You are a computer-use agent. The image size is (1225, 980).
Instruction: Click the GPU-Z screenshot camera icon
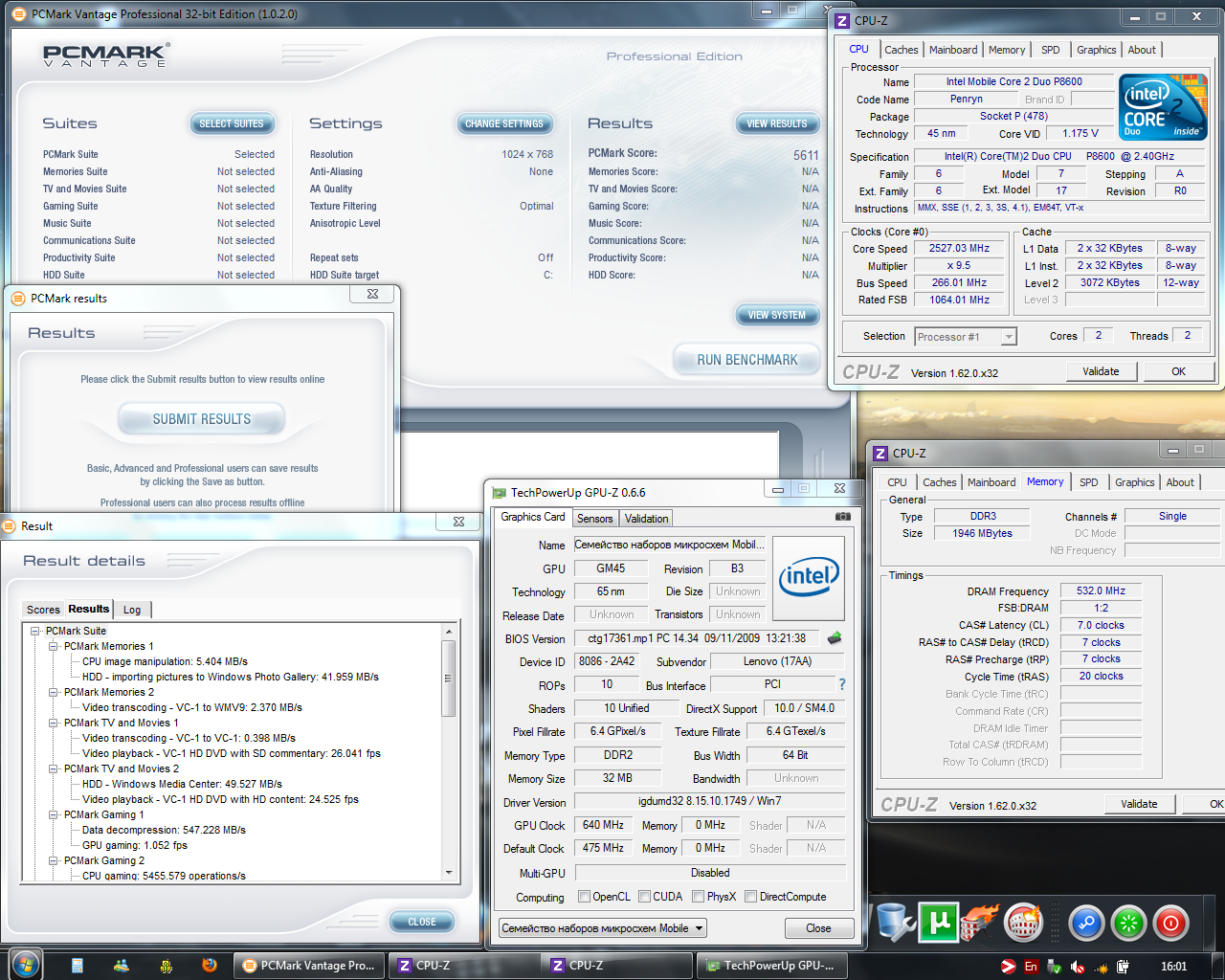(x=842, y=517)
